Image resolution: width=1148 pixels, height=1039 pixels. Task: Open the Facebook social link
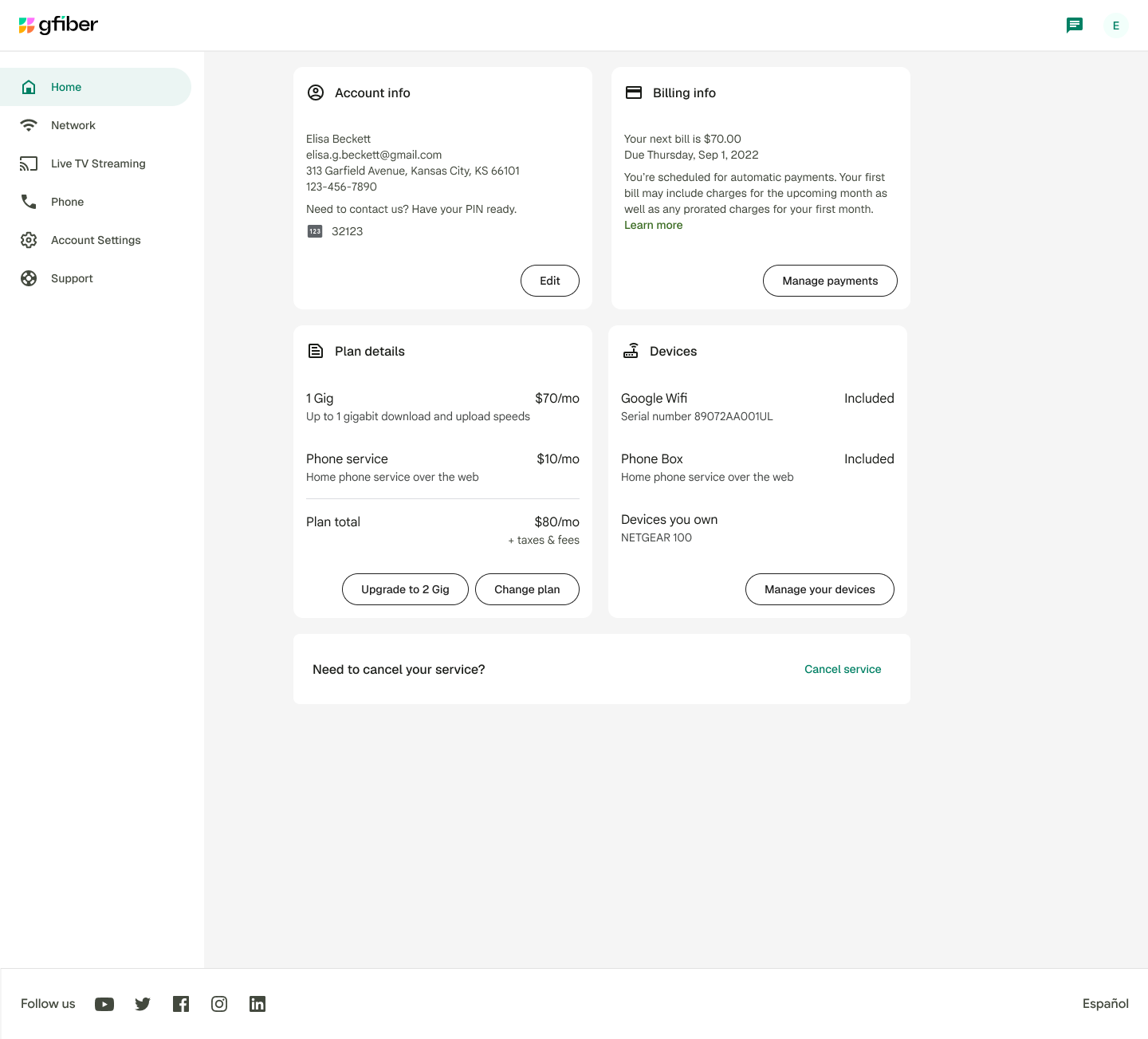(181, 1004)
